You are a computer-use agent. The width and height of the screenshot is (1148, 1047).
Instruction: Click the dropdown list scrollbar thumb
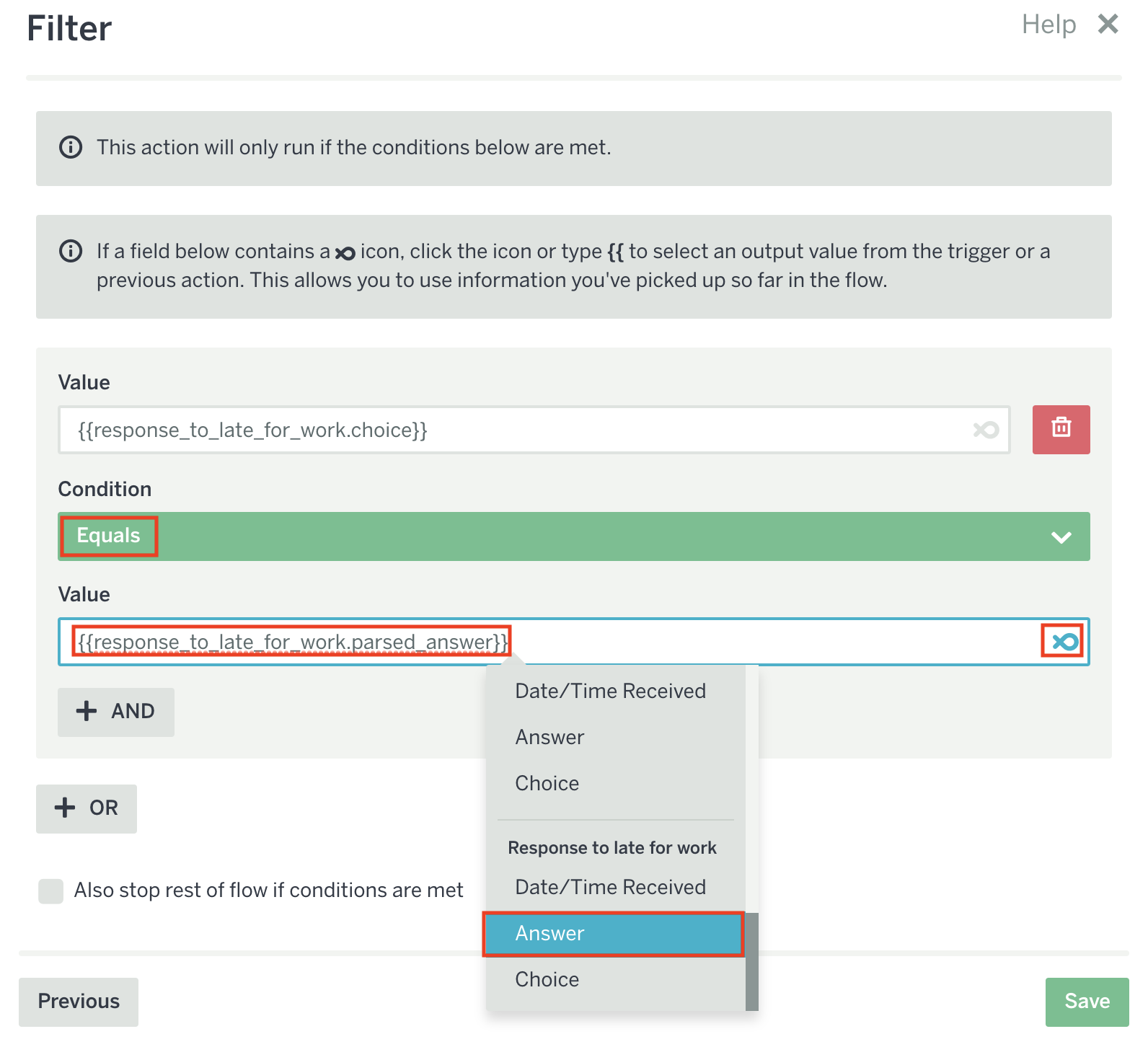(x=751, y=960)
